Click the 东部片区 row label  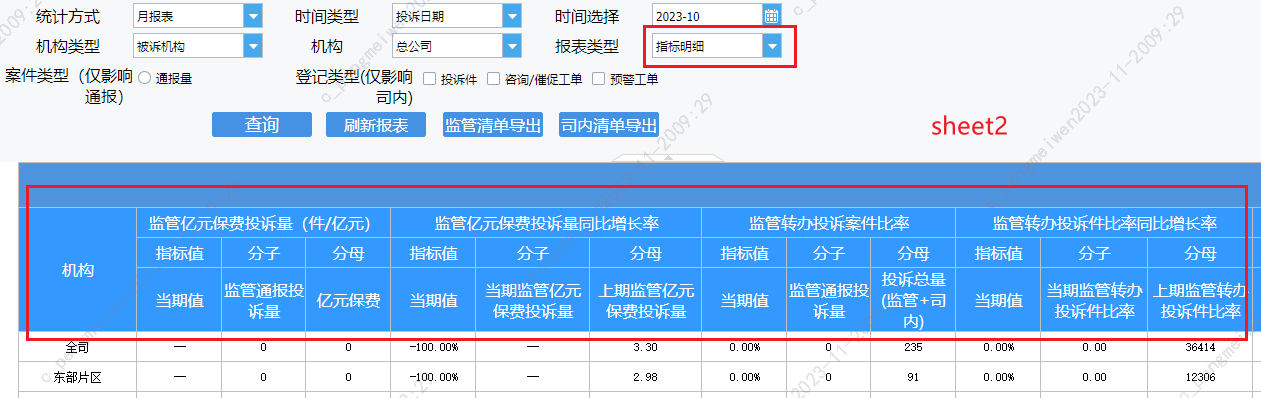(78, 376)
